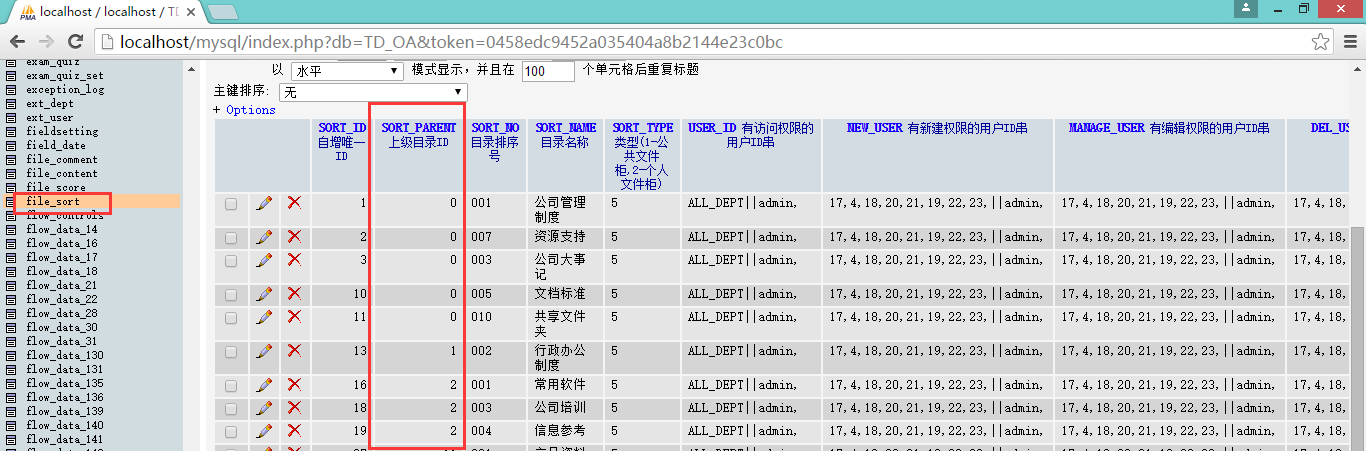Sort by the SORT_PARENT column header
Screen dimensions: 1366x451
(418, 128)
